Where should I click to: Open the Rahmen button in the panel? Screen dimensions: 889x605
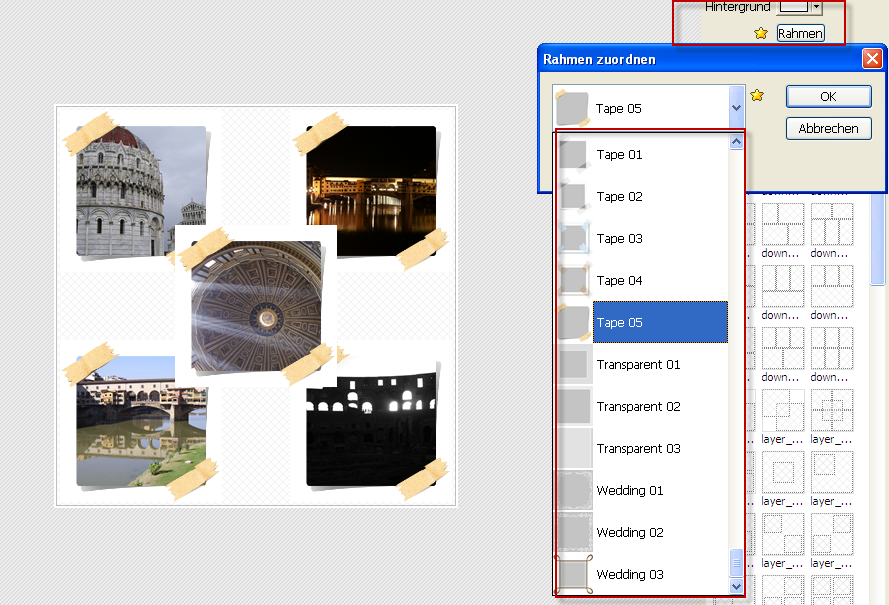[800, 33]
